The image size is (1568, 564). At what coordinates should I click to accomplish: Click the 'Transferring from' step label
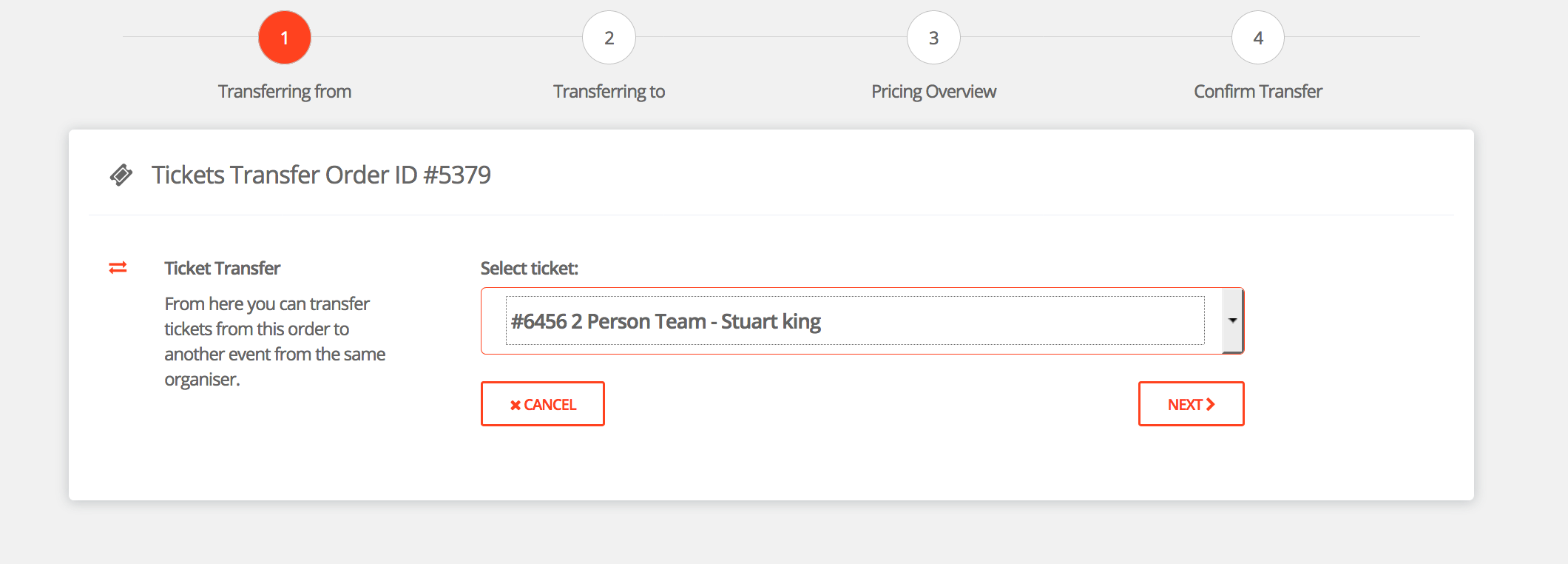pyautogui.click(x=285, y=92)
